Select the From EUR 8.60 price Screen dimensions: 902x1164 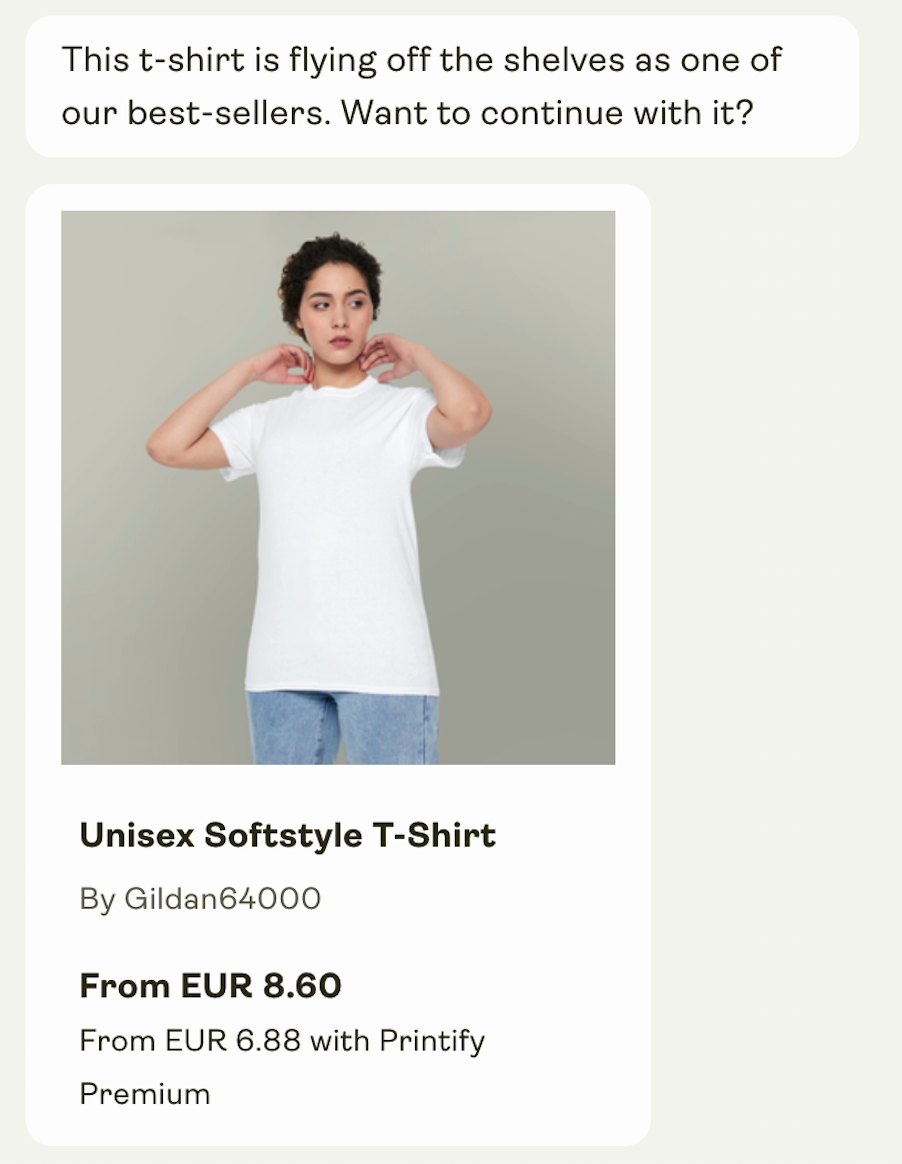(x=210, y=986)
